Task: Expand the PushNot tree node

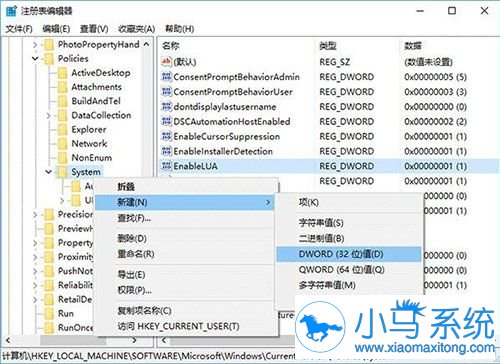Action: pos(35,271)
